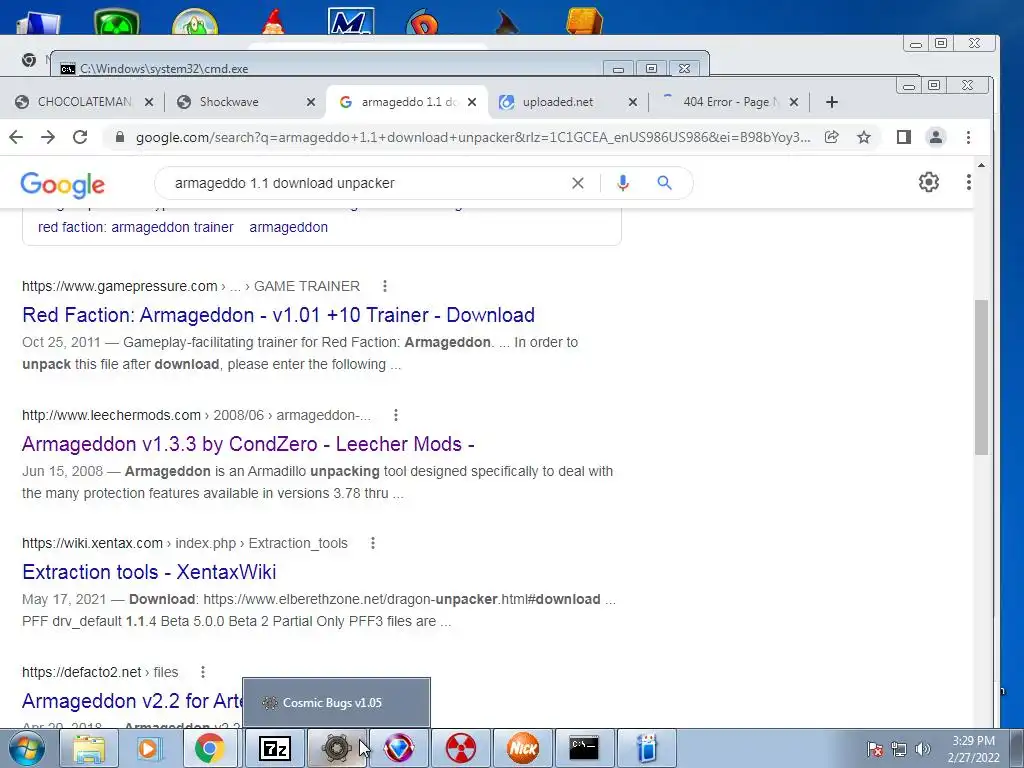This screenshot has width=1024, height=768.
Task: Open options for the gamepressure.com result
Action: tap(385, 286)
